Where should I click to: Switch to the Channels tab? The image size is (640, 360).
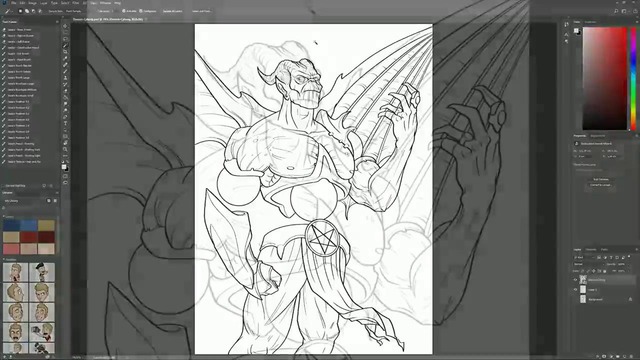pyautogui.click(x=591, y=249)
